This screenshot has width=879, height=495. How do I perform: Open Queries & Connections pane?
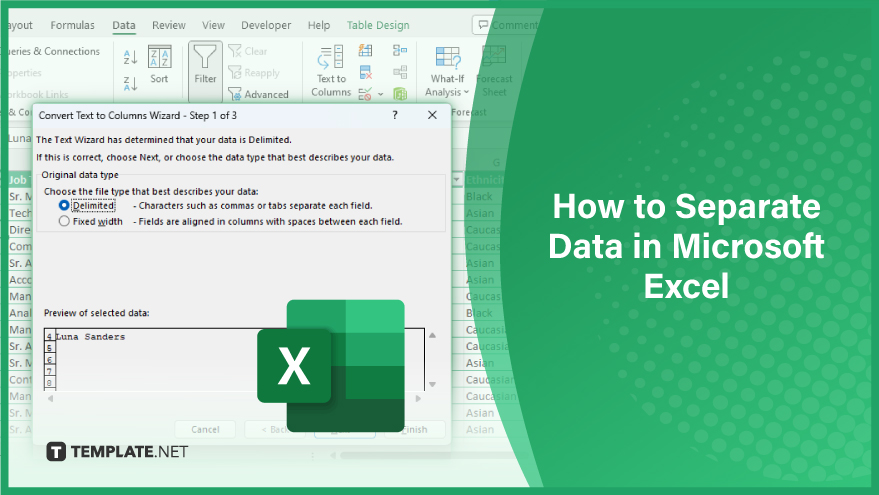point(54,51)
